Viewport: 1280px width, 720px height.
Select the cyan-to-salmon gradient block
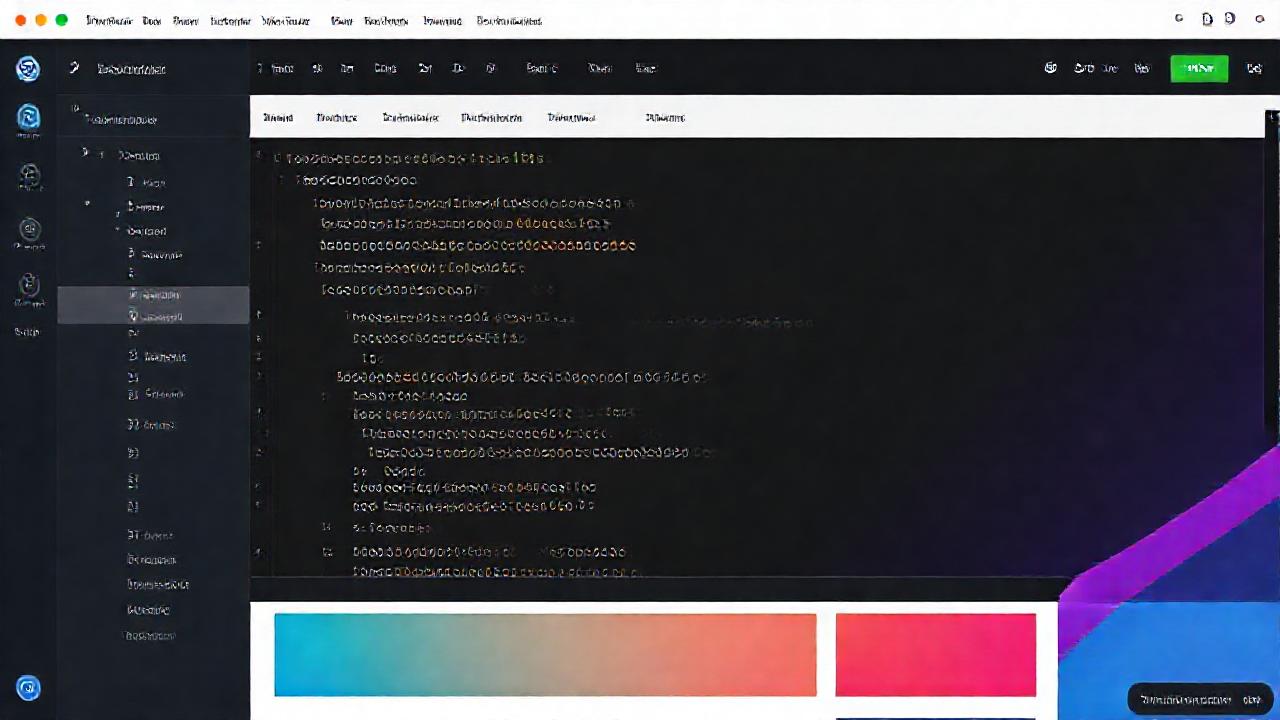tap(545, 654)
